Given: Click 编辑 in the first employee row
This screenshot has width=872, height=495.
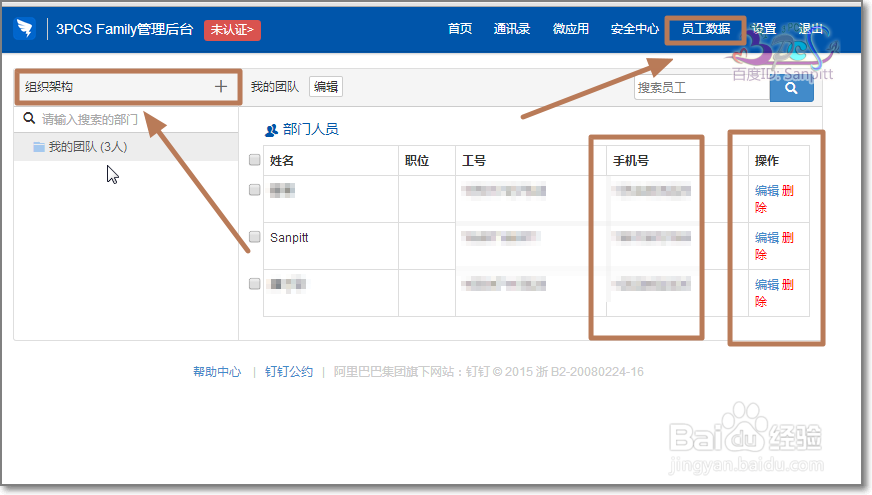Looking at the screenshot, I should pos(767,191).
